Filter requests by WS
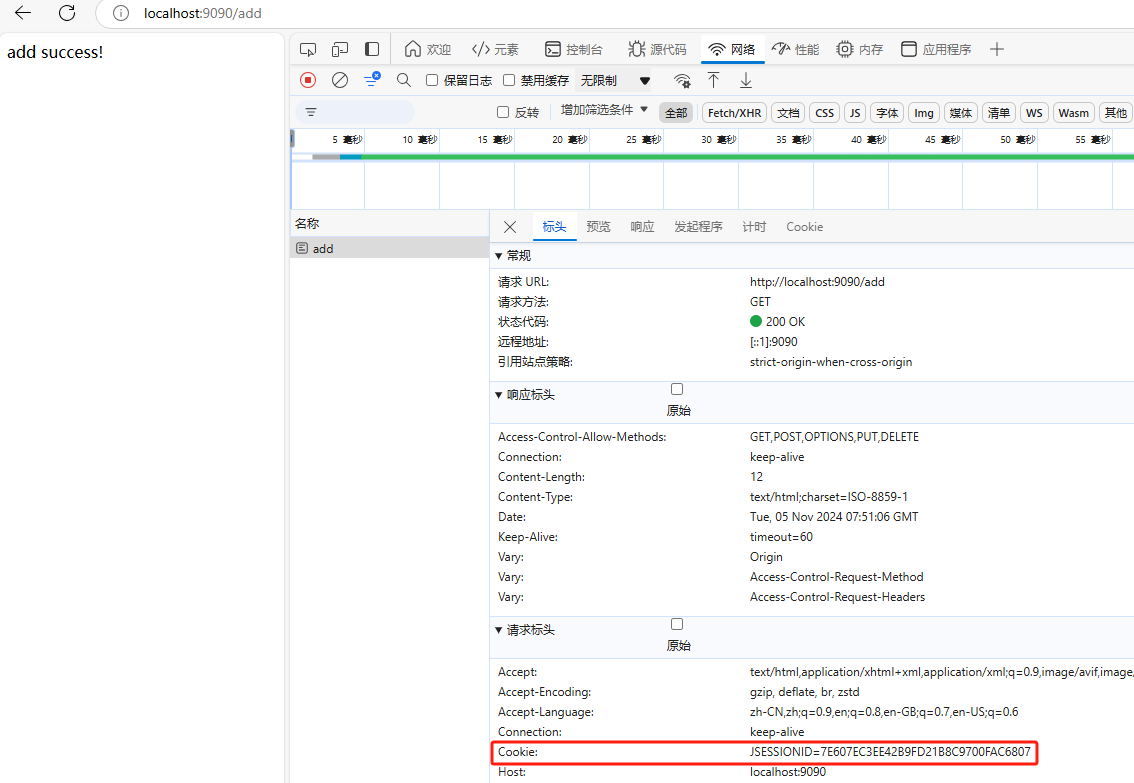 click(x=1034, y=113)
